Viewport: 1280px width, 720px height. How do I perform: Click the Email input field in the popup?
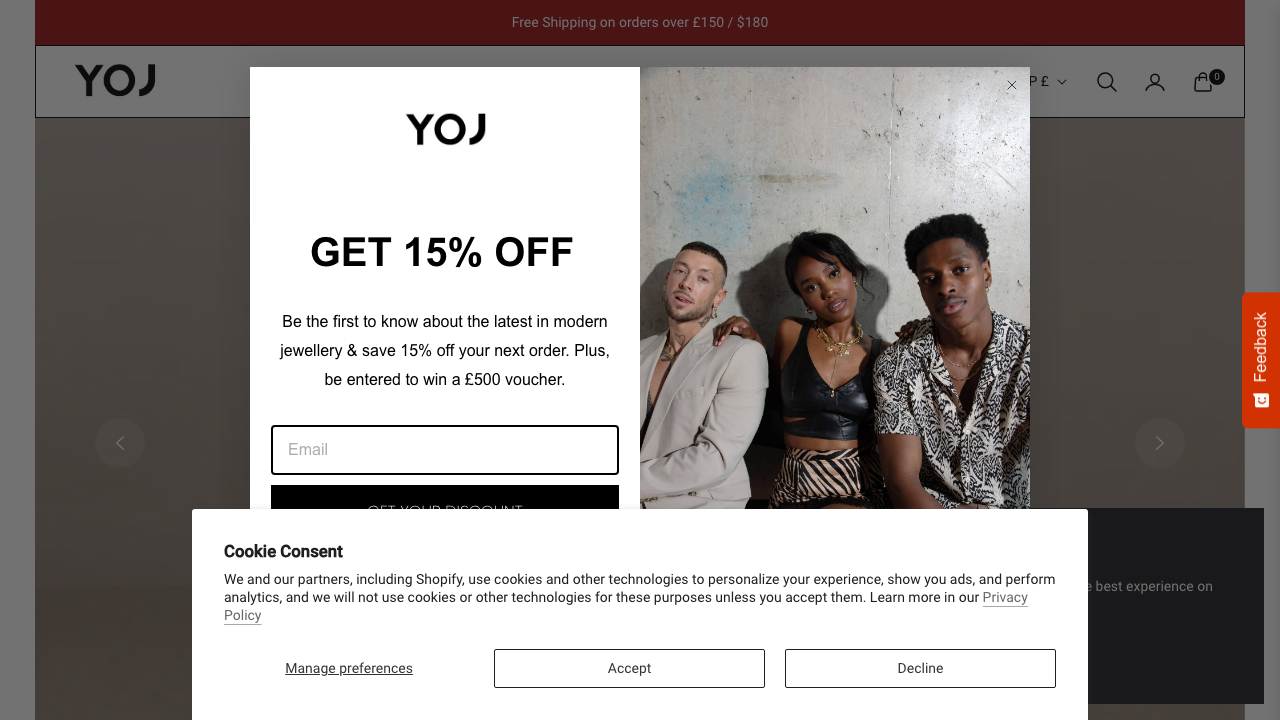(444, 450)
